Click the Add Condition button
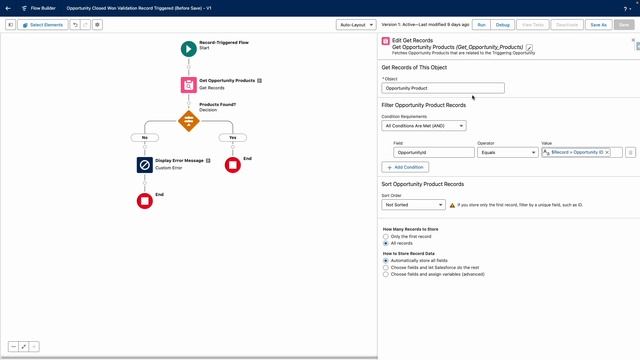 click(x=405, y=167)
